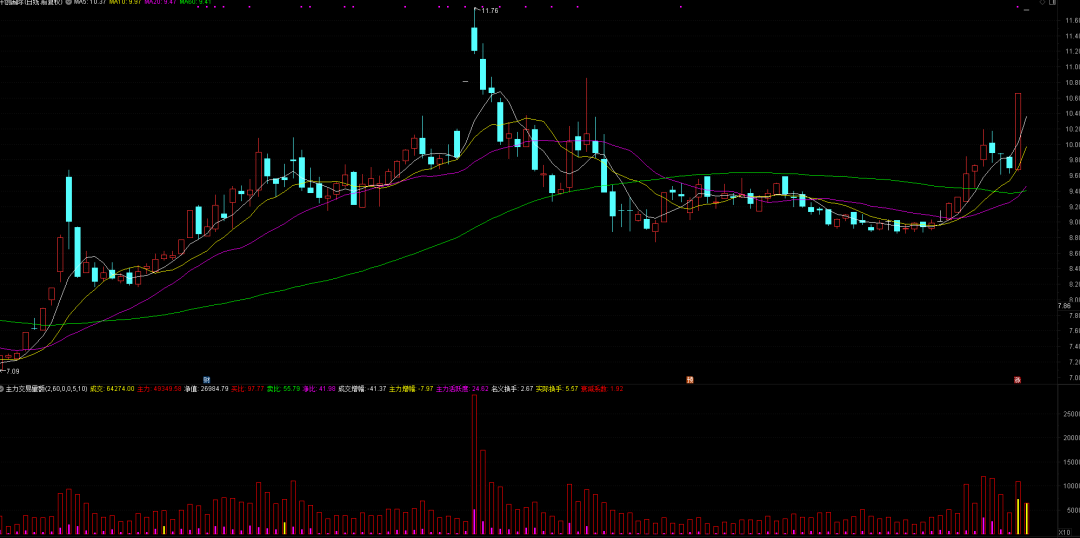The image size is (1080, 538).
Task: Click the last red candlestick on the chart
Action: coord(1018,131)
